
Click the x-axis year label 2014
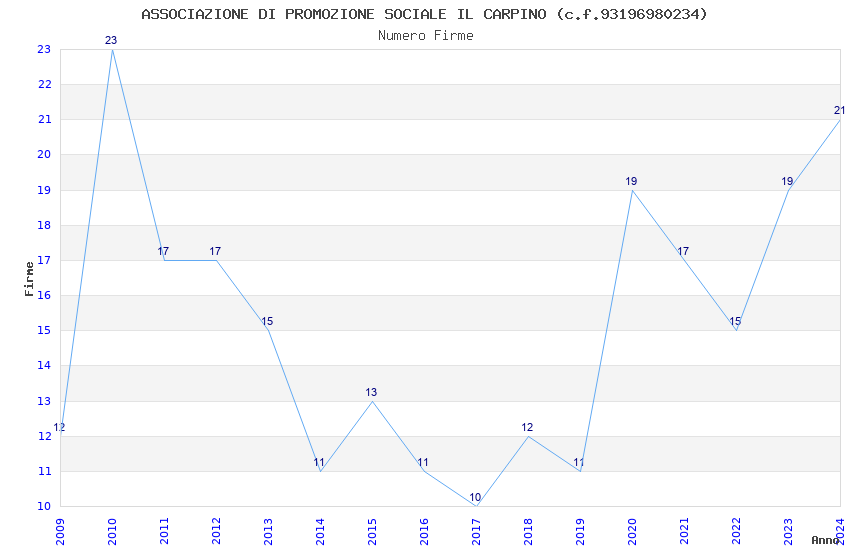pyautogui.click(x=320, y=532)
